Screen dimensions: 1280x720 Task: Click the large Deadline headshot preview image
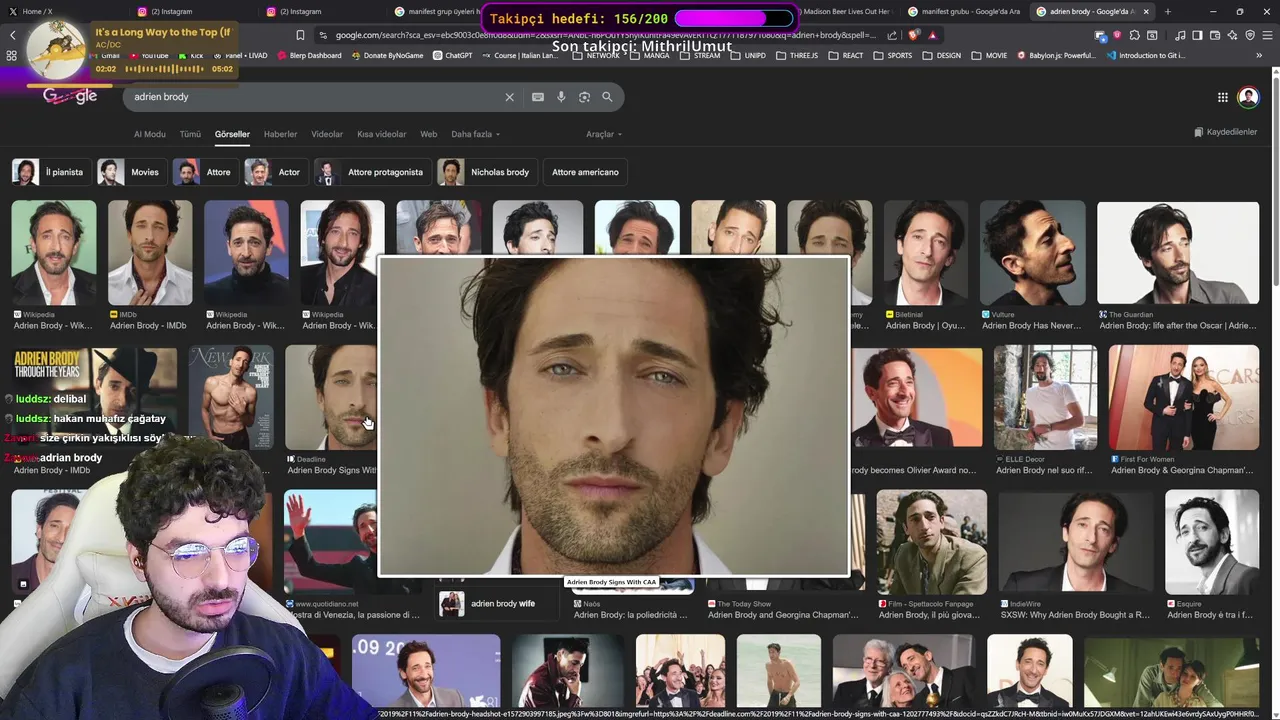(614, 417)
